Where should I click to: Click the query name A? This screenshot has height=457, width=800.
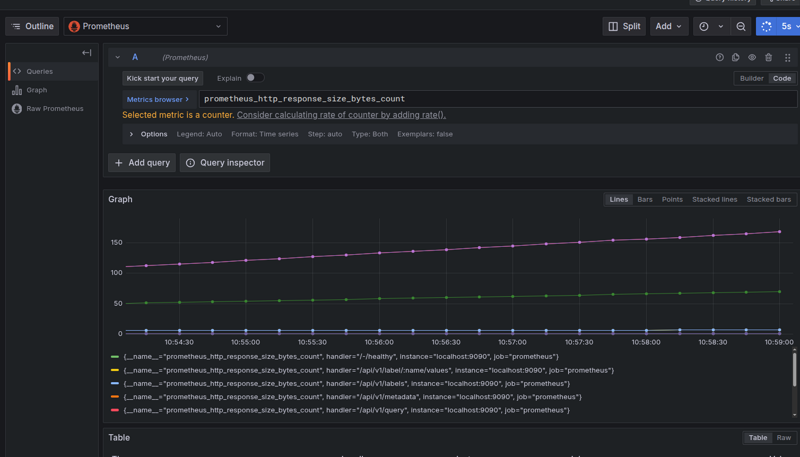point(135,57)
